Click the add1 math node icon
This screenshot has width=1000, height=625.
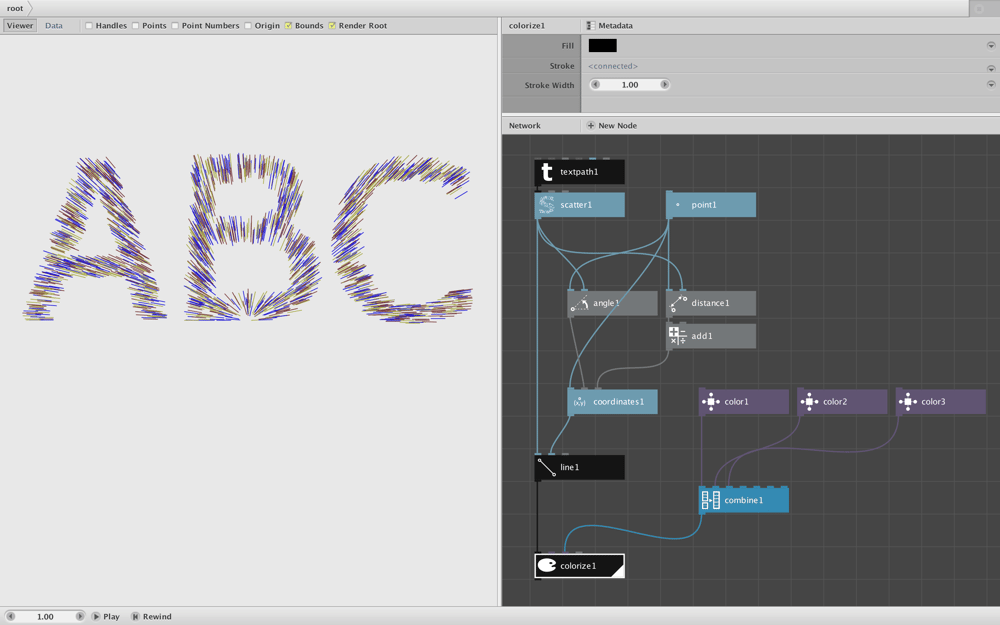coord(677,336)
